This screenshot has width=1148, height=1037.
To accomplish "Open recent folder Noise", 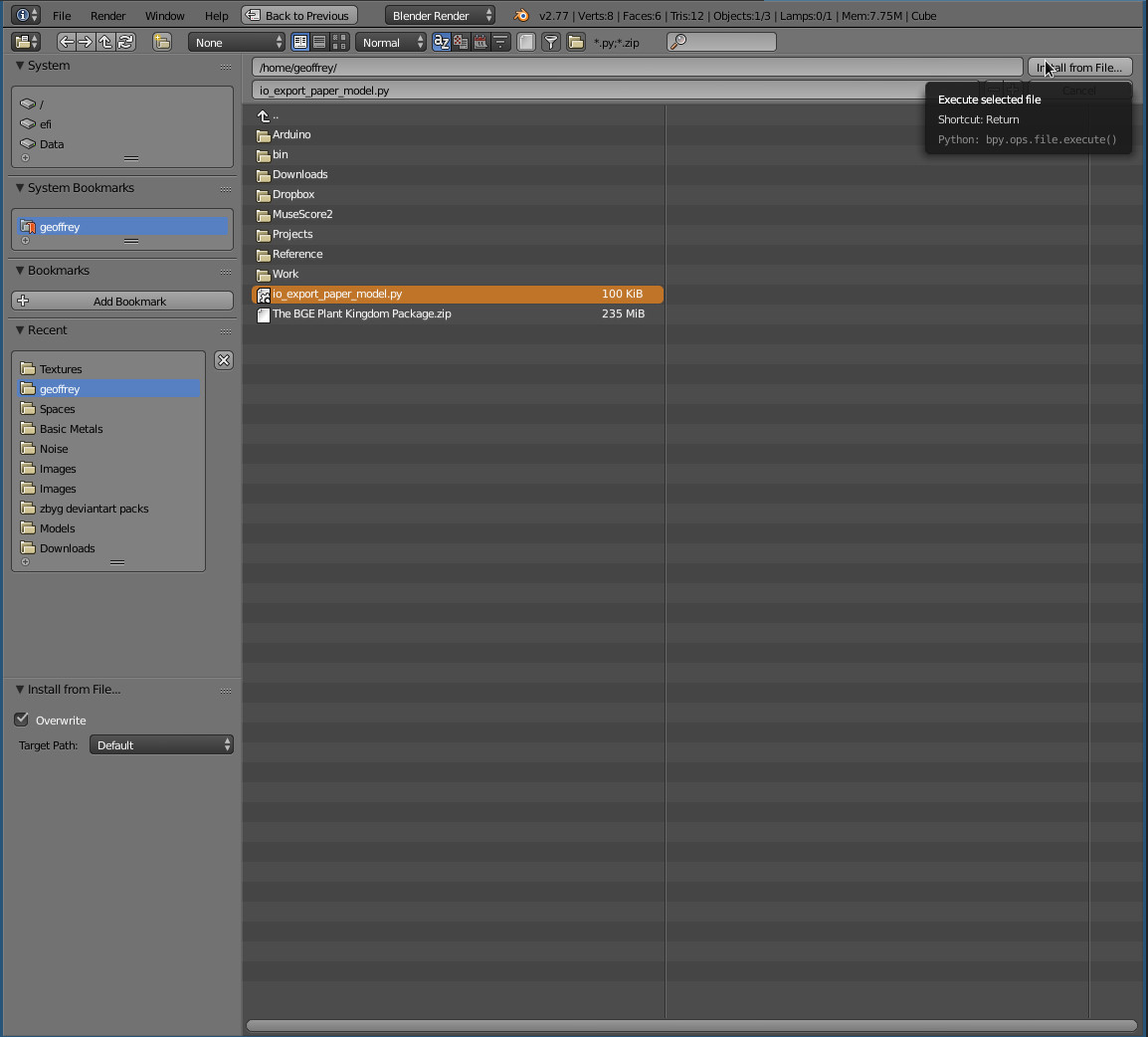I will coord(108,448).
